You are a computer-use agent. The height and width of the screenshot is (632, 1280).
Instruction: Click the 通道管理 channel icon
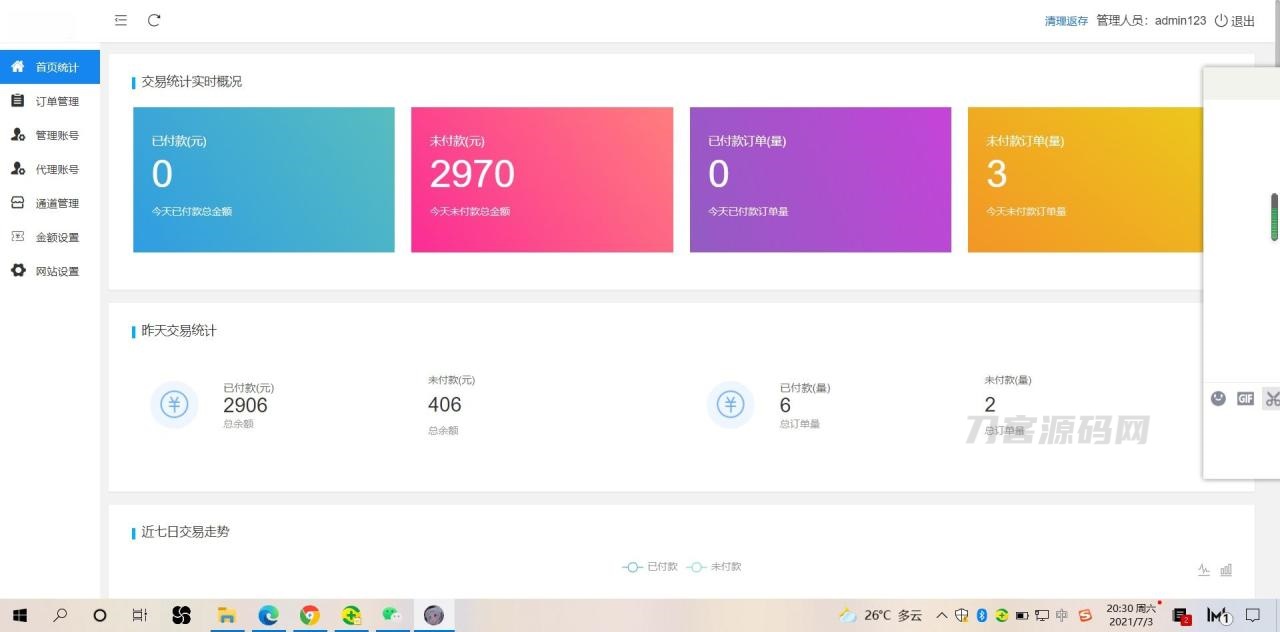point(17,203)
